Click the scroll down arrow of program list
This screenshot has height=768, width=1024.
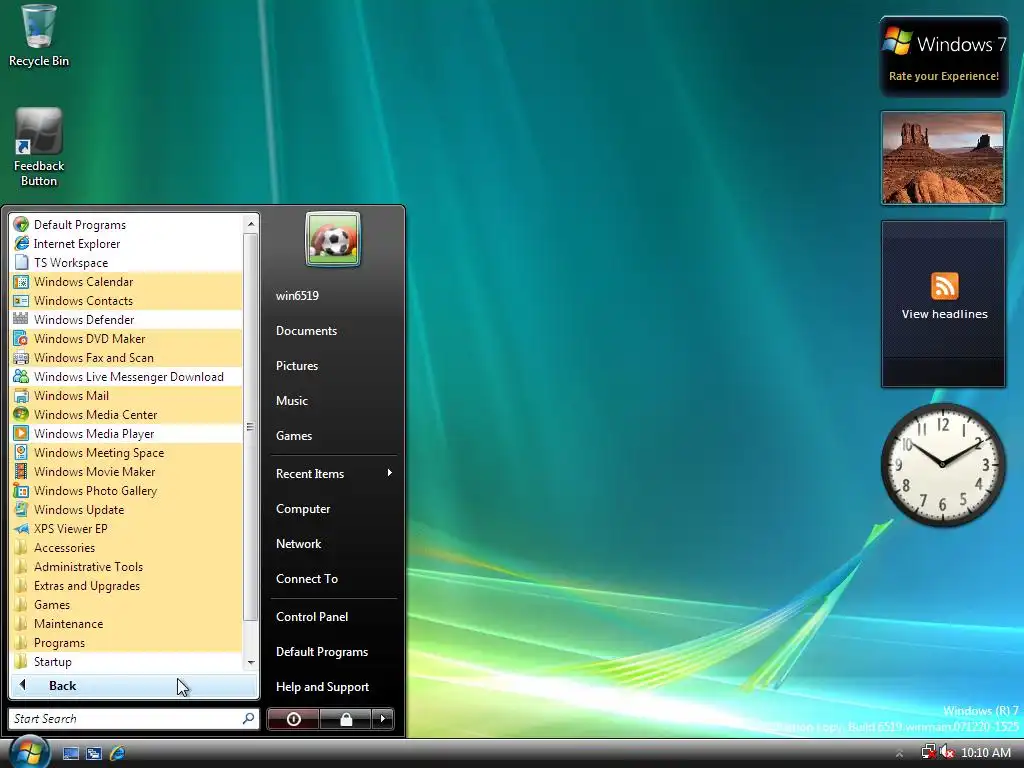(x=251, y=662)
